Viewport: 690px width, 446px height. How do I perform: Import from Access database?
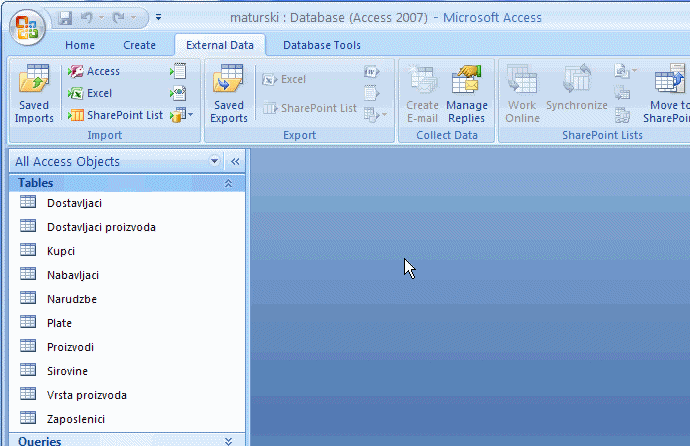click(94, 71)
